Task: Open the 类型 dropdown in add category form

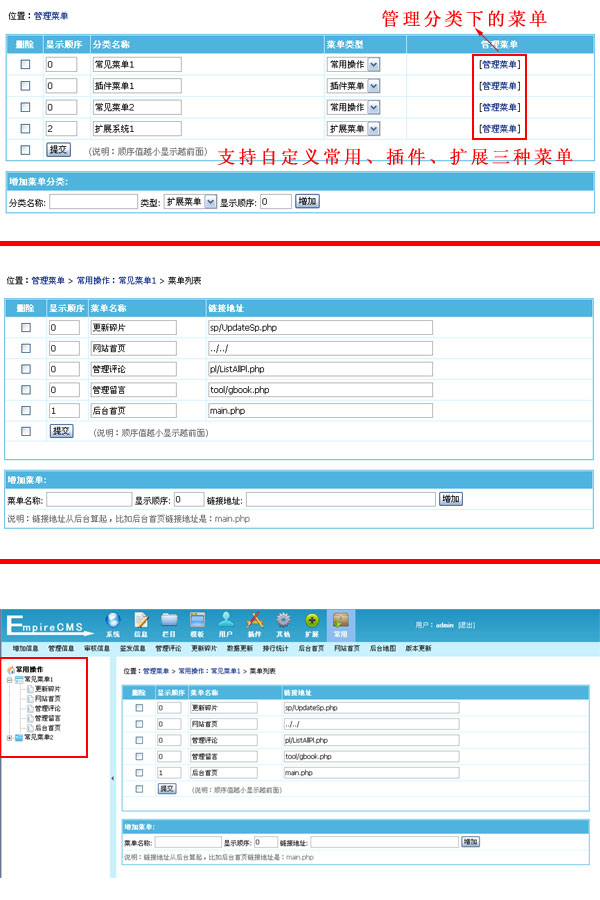Action: (210, 202)
